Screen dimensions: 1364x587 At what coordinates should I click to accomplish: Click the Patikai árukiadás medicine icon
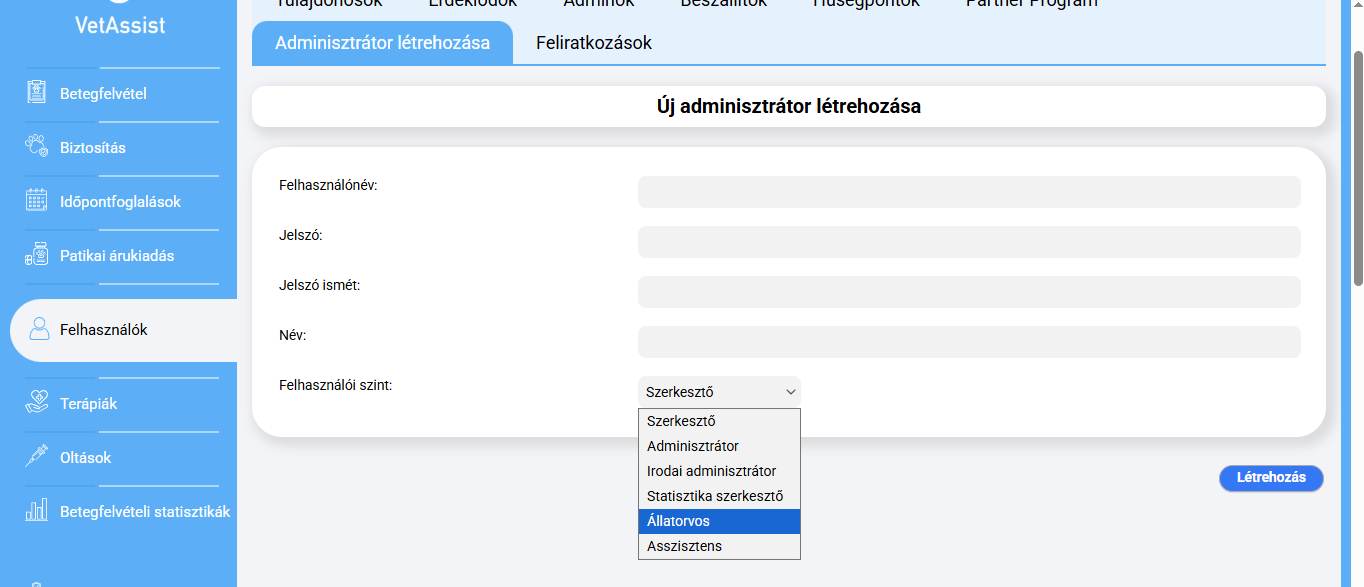point(37,255)
